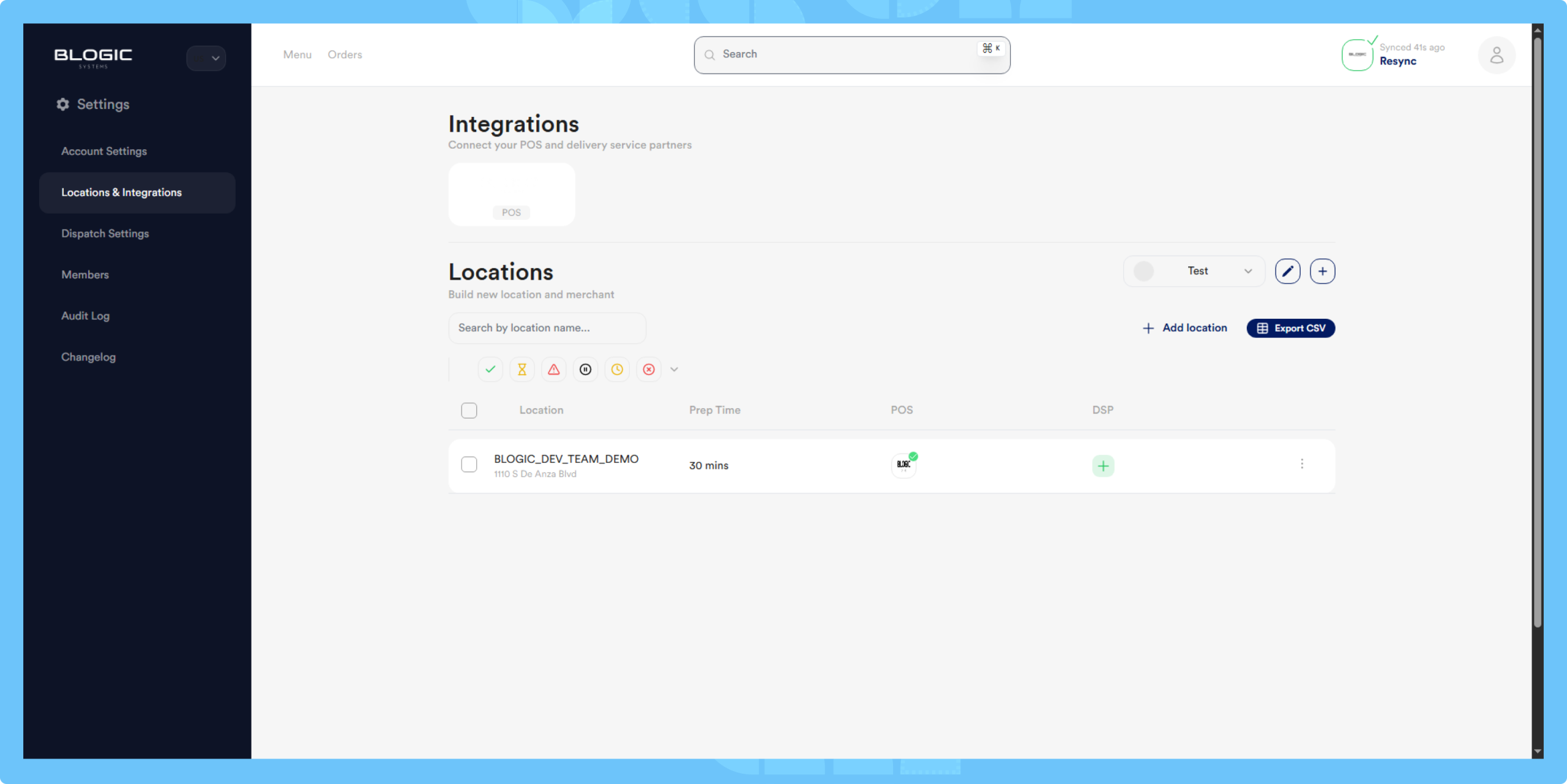The width and height of the screenshot is (1567, 784).
Task: Toggle the select-all locations checkbox
Action: 469,410
